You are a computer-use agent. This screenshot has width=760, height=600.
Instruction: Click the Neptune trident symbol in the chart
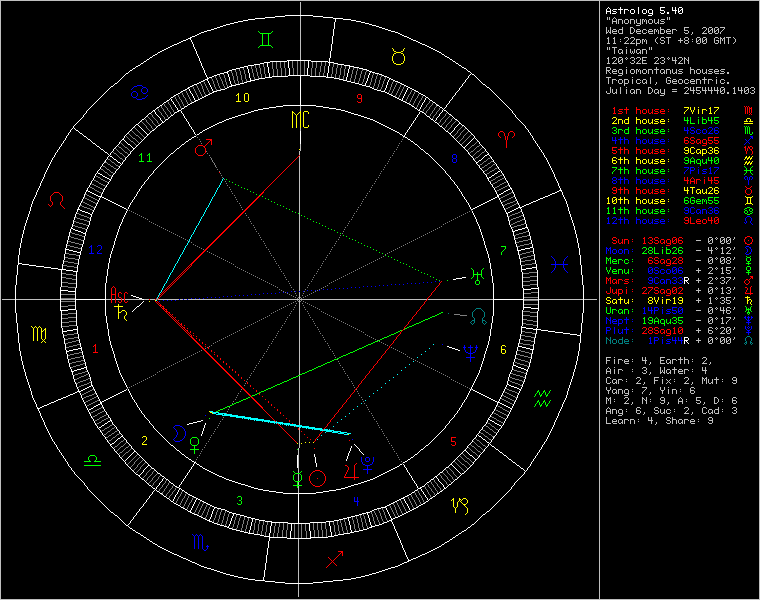pos(470,352)
